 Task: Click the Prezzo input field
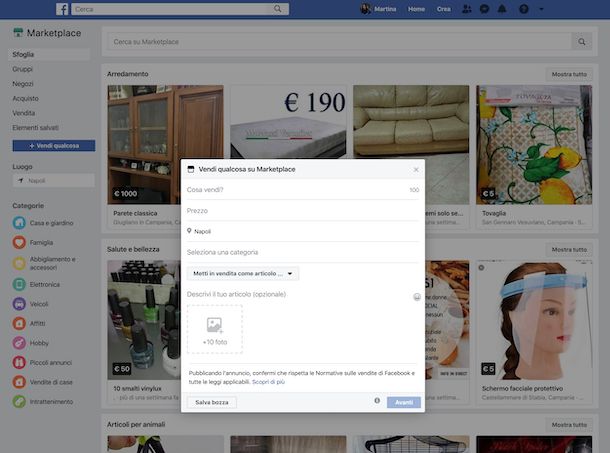[x=303, y=211]
